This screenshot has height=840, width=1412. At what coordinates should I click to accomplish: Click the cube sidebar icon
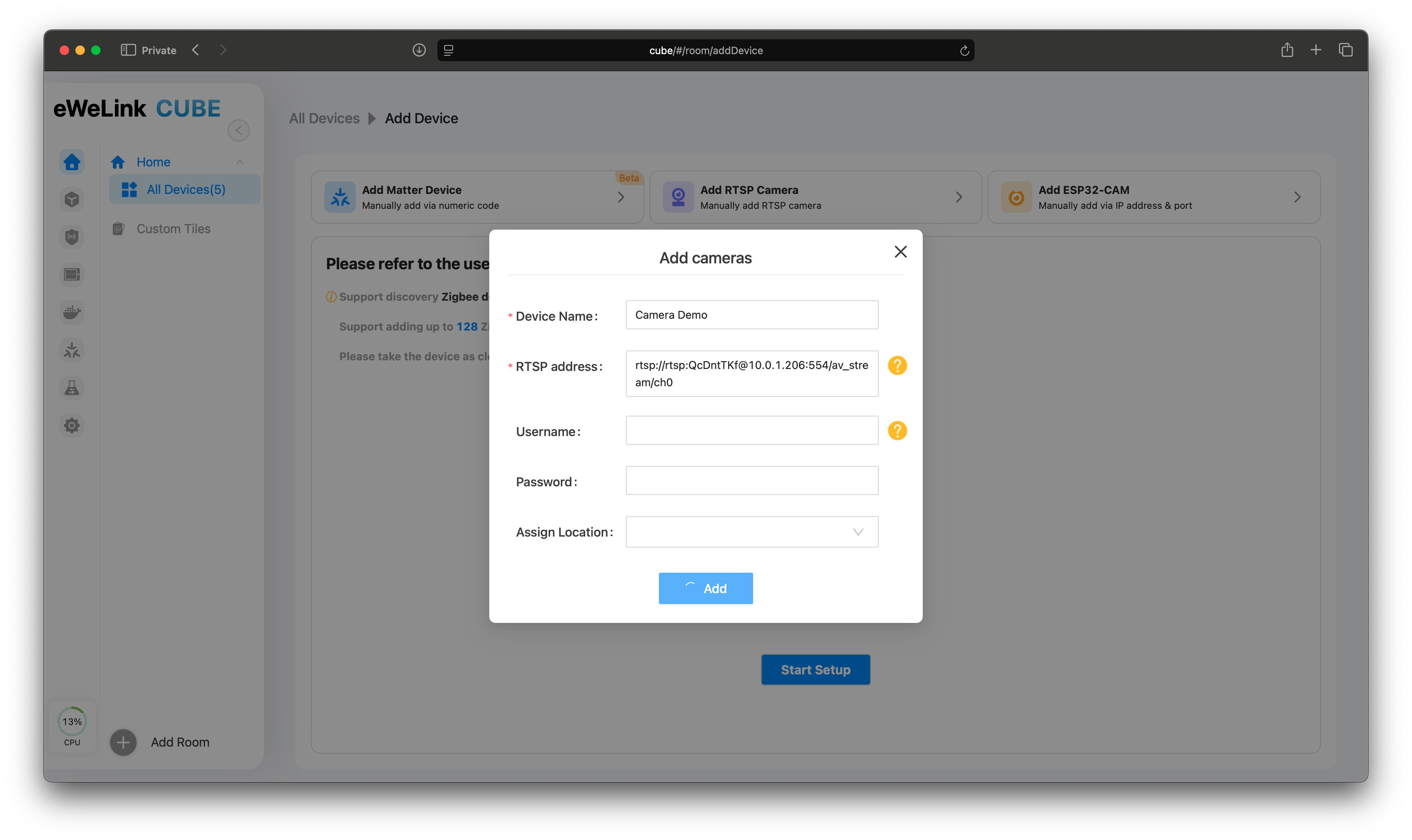click(72, 199)
